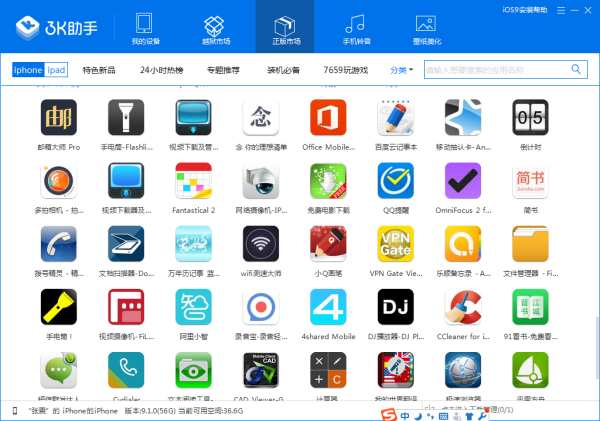
Task: Open the 录音宝 recorder app icon
Action: point(261,307)
